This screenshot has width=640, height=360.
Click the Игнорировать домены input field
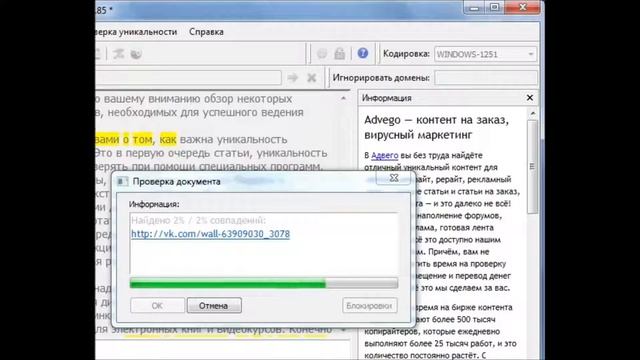coord(486,78)
